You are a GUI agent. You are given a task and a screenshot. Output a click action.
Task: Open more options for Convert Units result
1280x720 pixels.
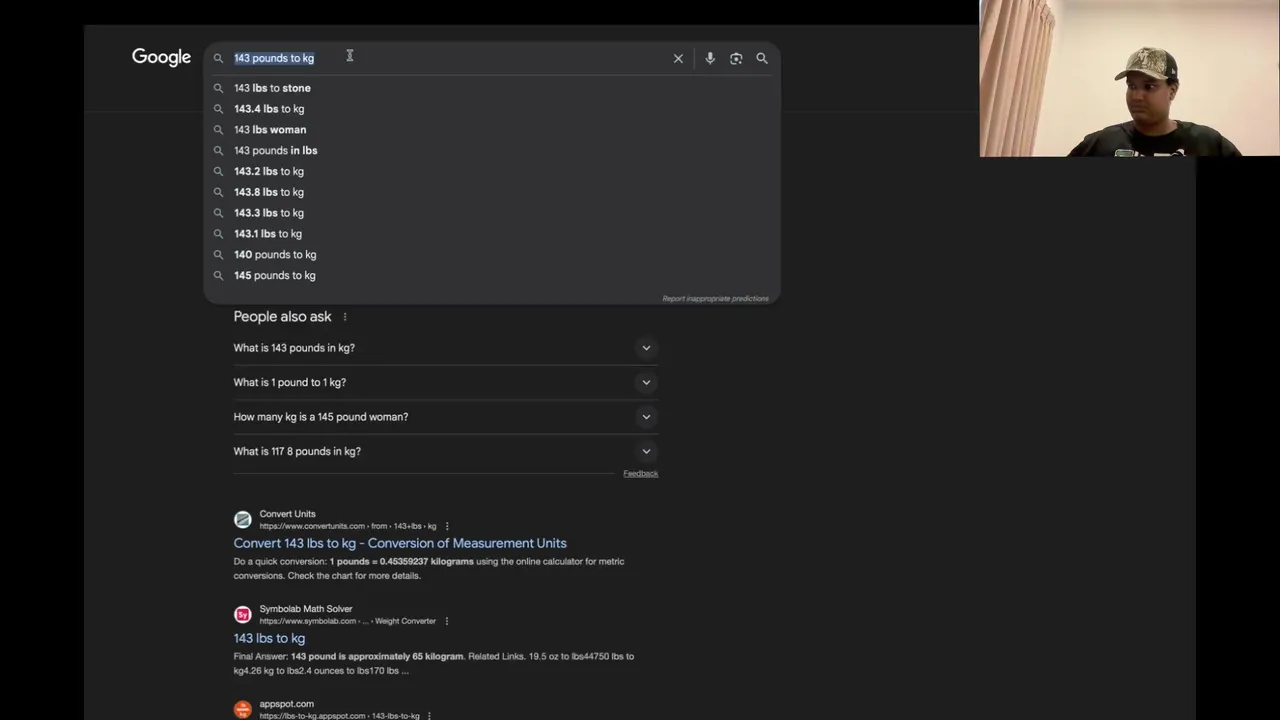(x=447, y=526)
